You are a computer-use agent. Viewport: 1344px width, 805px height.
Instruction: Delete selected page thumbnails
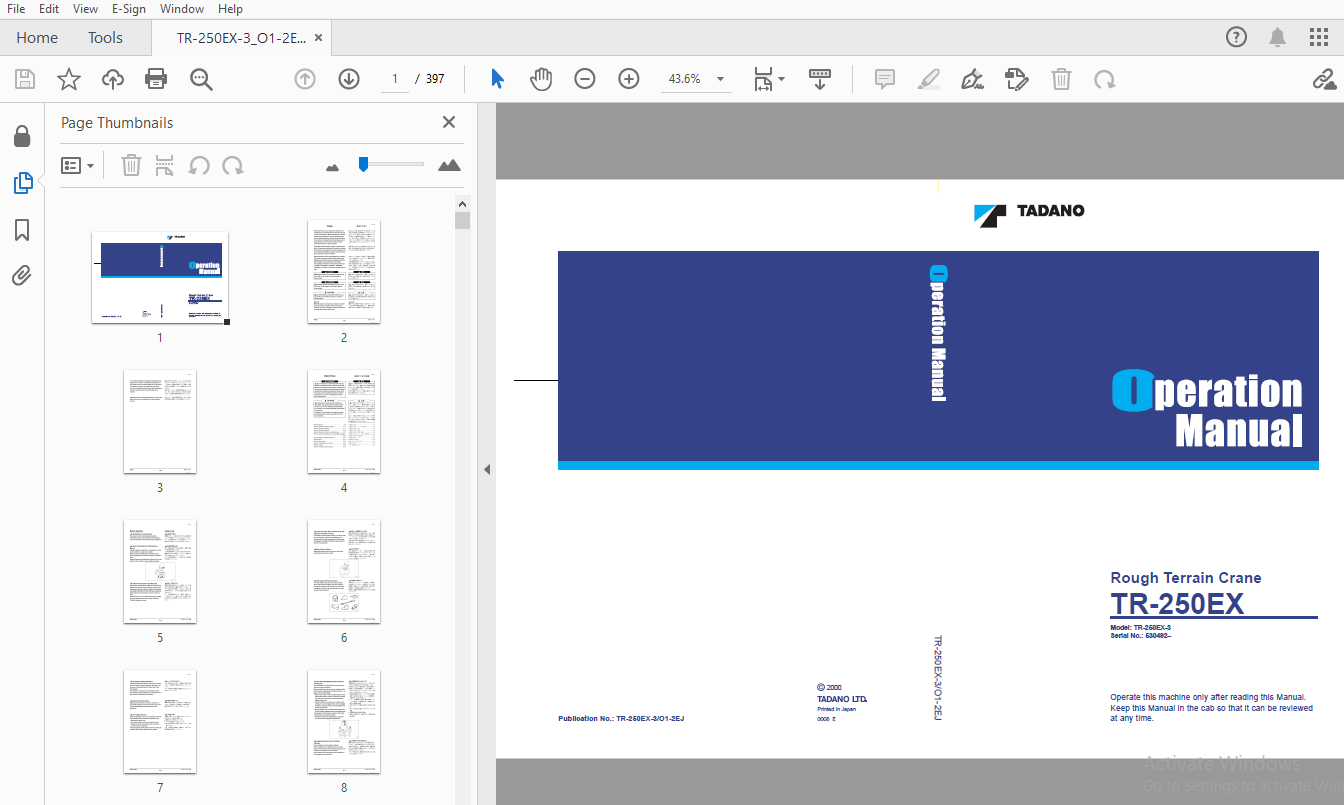point(131,165)
